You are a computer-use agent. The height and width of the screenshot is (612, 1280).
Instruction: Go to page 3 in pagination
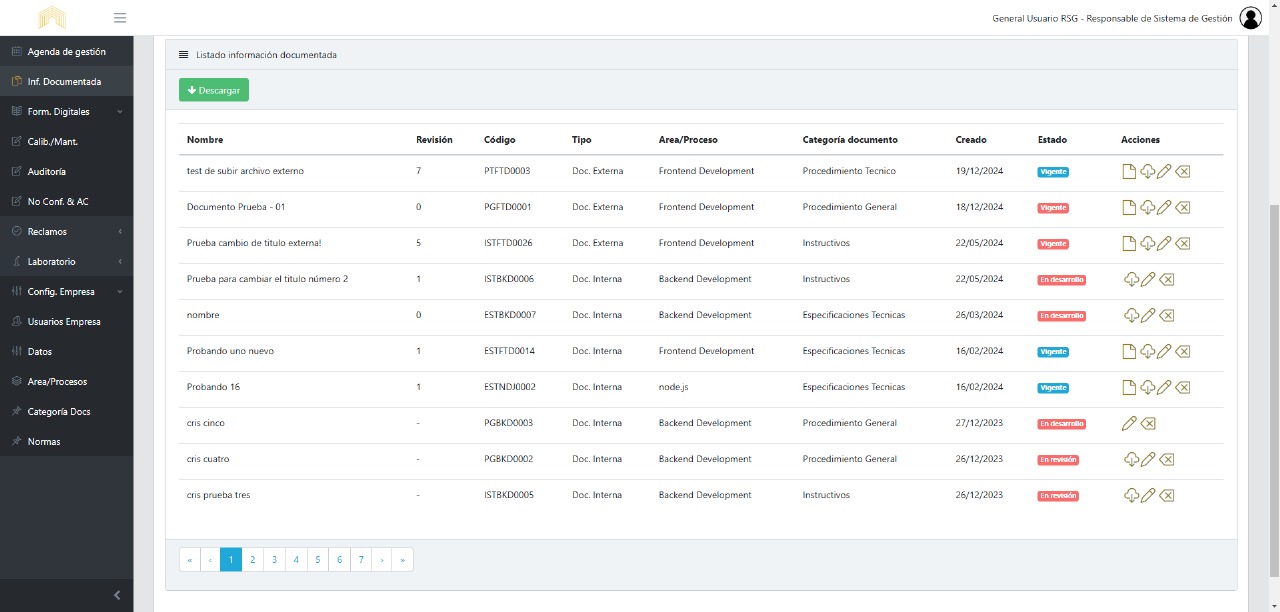tap(274, 560)
